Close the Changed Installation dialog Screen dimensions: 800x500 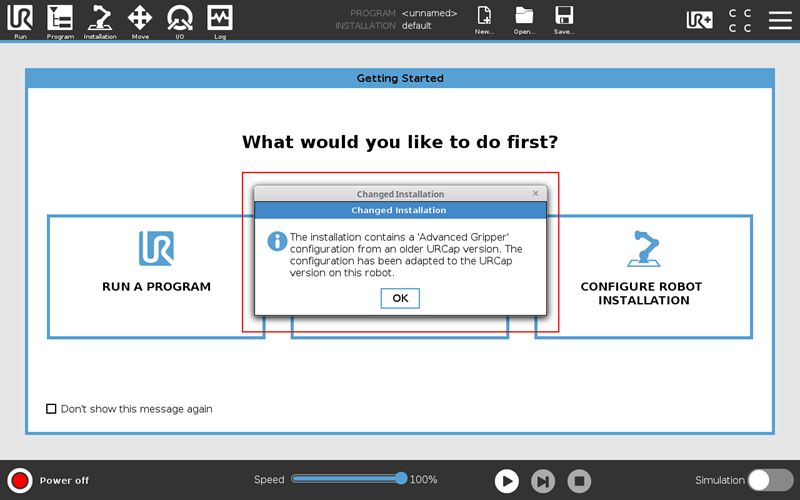(535, 194)
